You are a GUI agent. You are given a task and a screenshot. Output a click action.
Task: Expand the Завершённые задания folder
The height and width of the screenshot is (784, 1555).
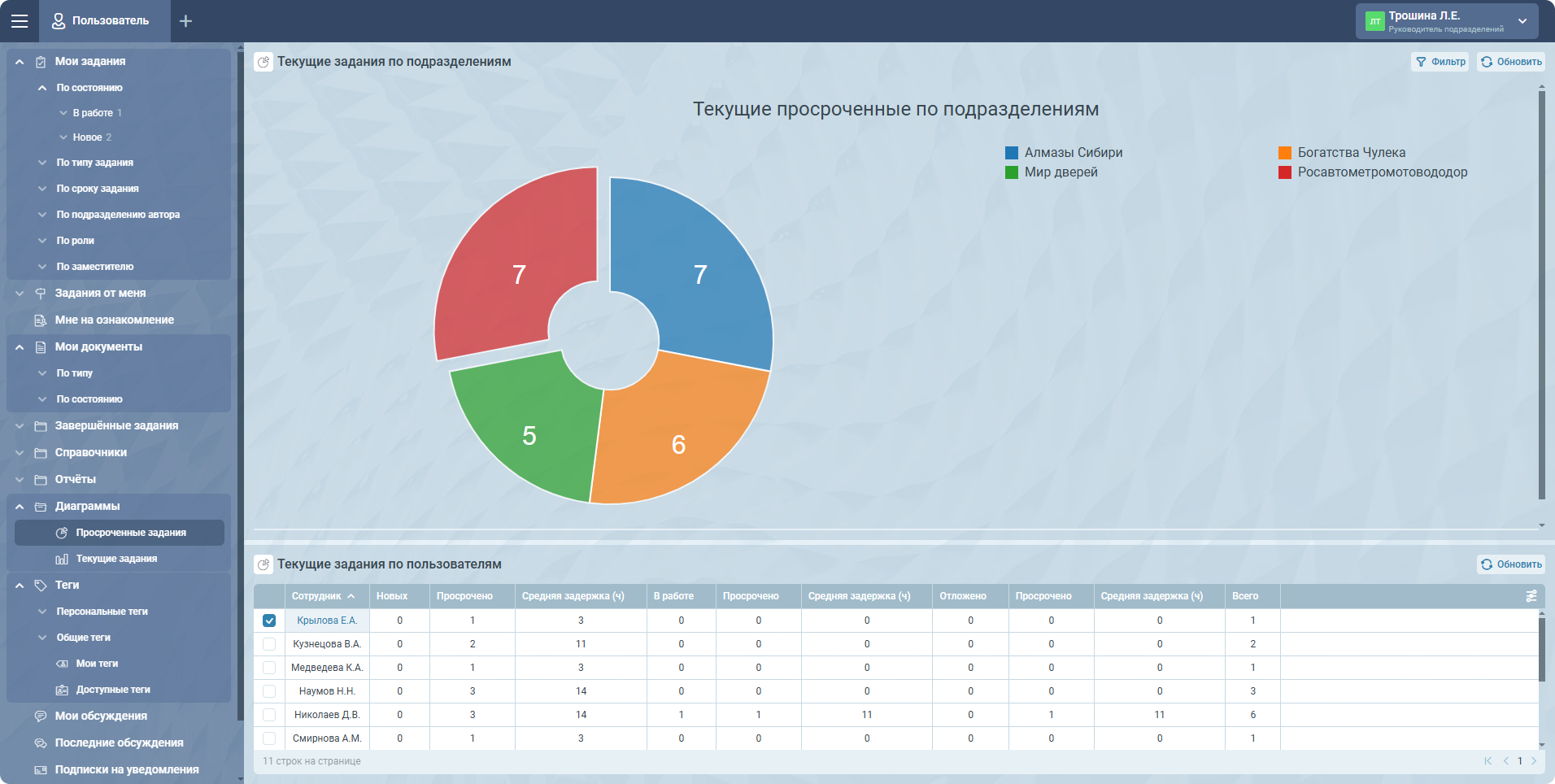click(x=20, y=426)
